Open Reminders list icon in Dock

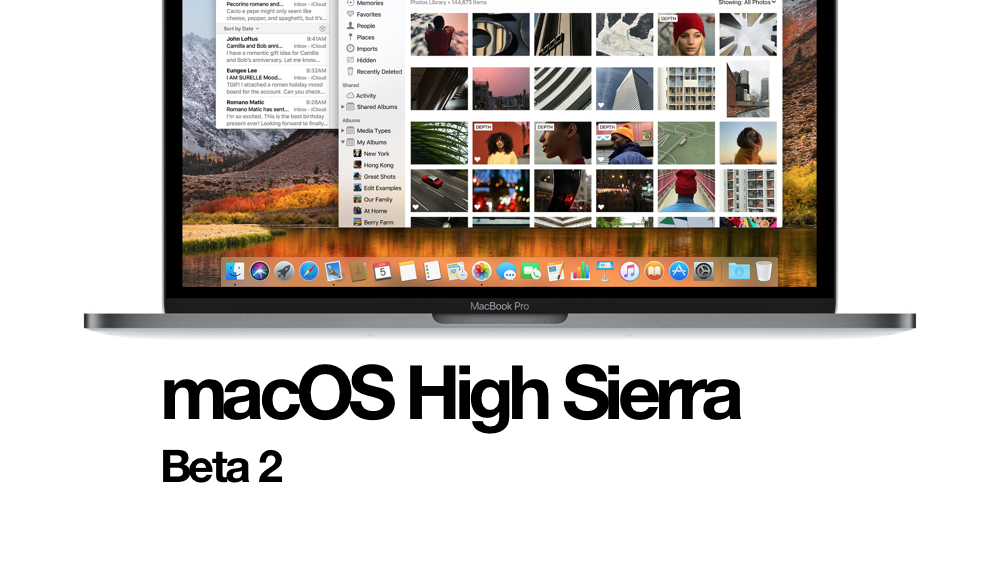pyautogui.click(x=432, y=272)
